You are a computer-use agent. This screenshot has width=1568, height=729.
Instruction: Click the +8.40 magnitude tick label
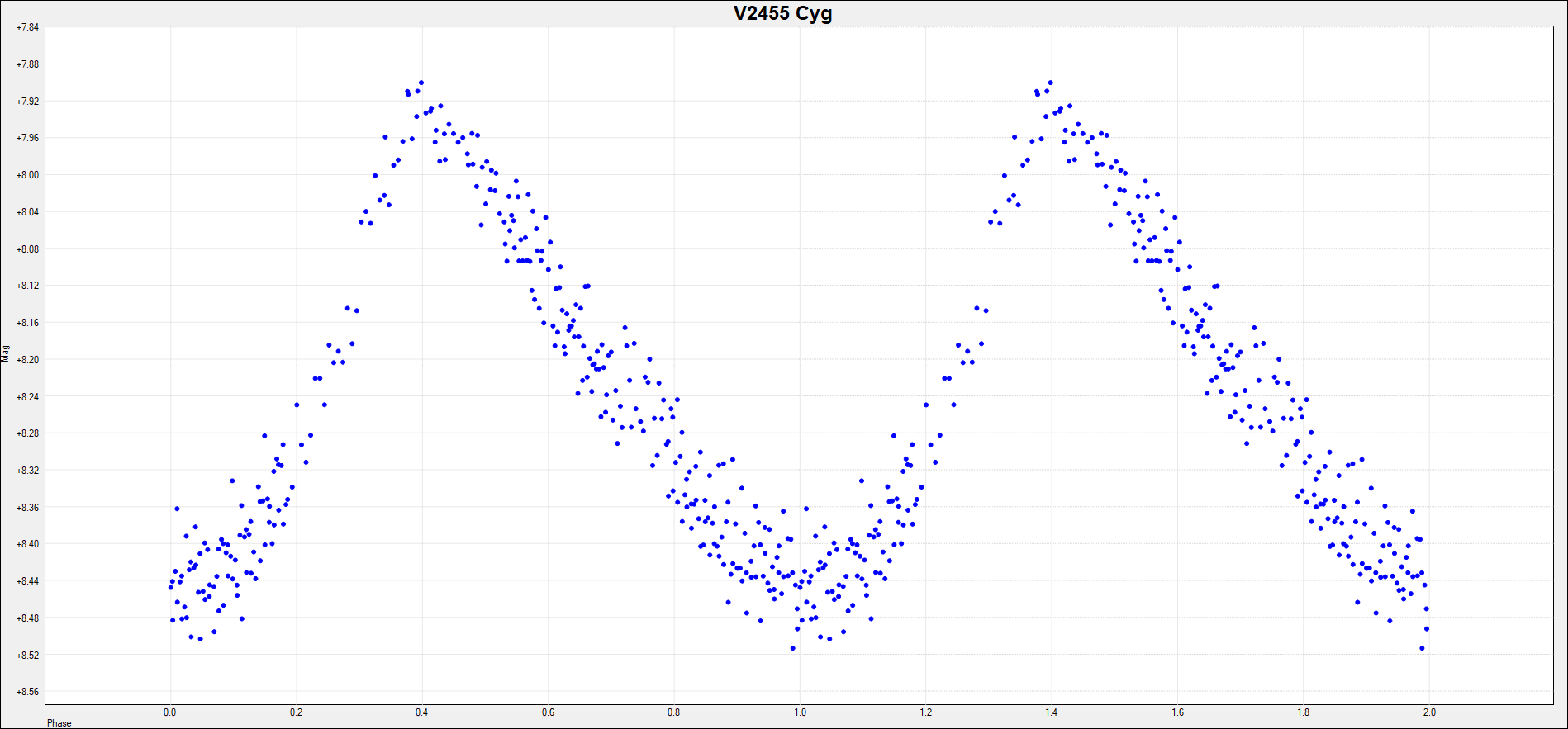pyautogui.click(x=27, y=544)
